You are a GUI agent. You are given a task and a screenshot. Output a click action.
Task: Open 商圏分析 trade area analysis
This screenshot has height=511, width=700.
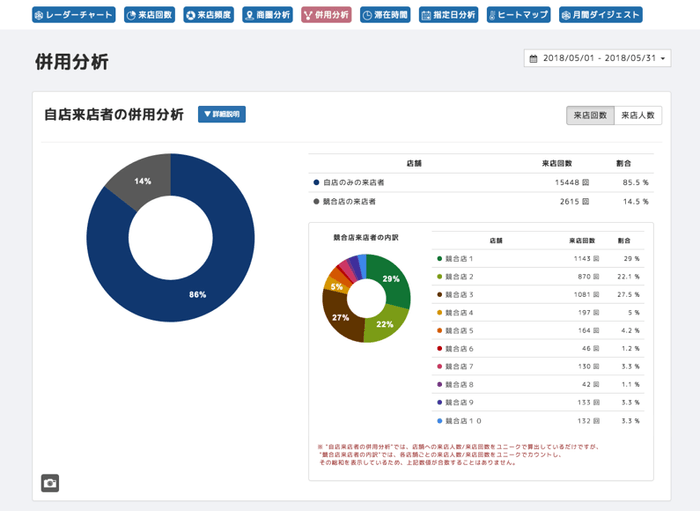click(268, 15)
